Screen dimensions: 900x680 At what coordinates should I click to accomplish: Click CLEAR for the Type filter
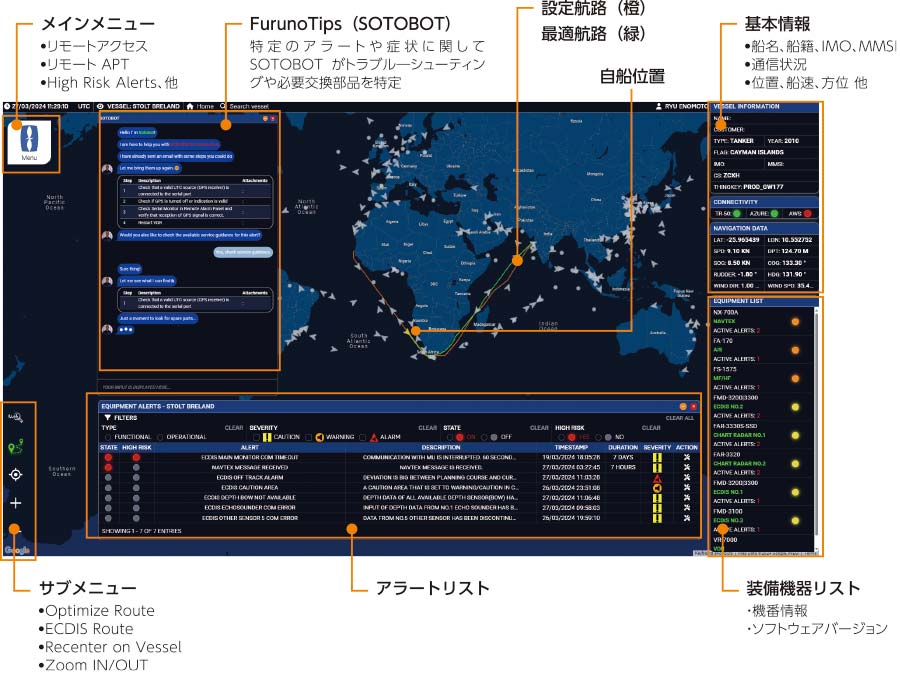(234, 428)
